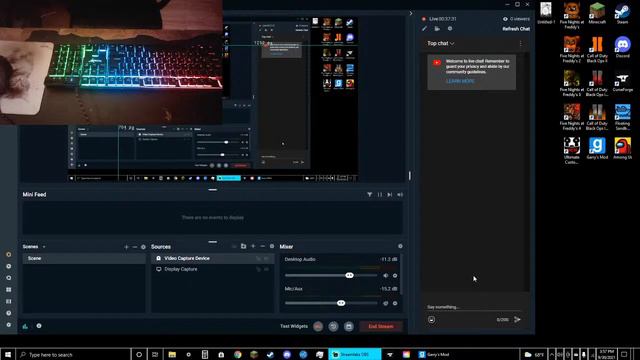Click End Stream button
The width and height of the screenshot is (640, 360).
coord(381,327)
